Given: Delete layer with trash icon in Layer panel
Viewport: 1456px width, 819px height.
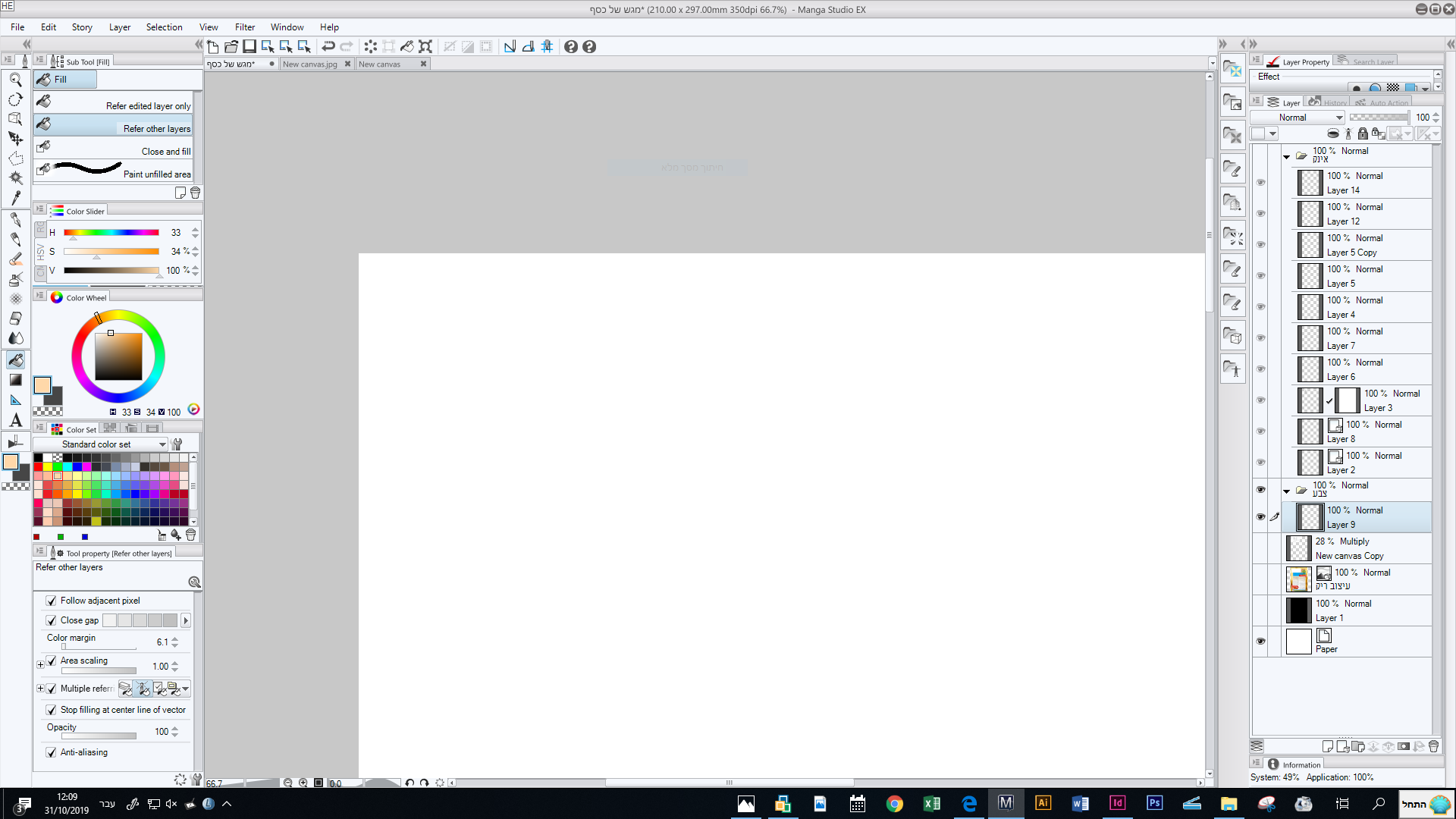Looking at the screenshot, I should [x=1433, y=746].
